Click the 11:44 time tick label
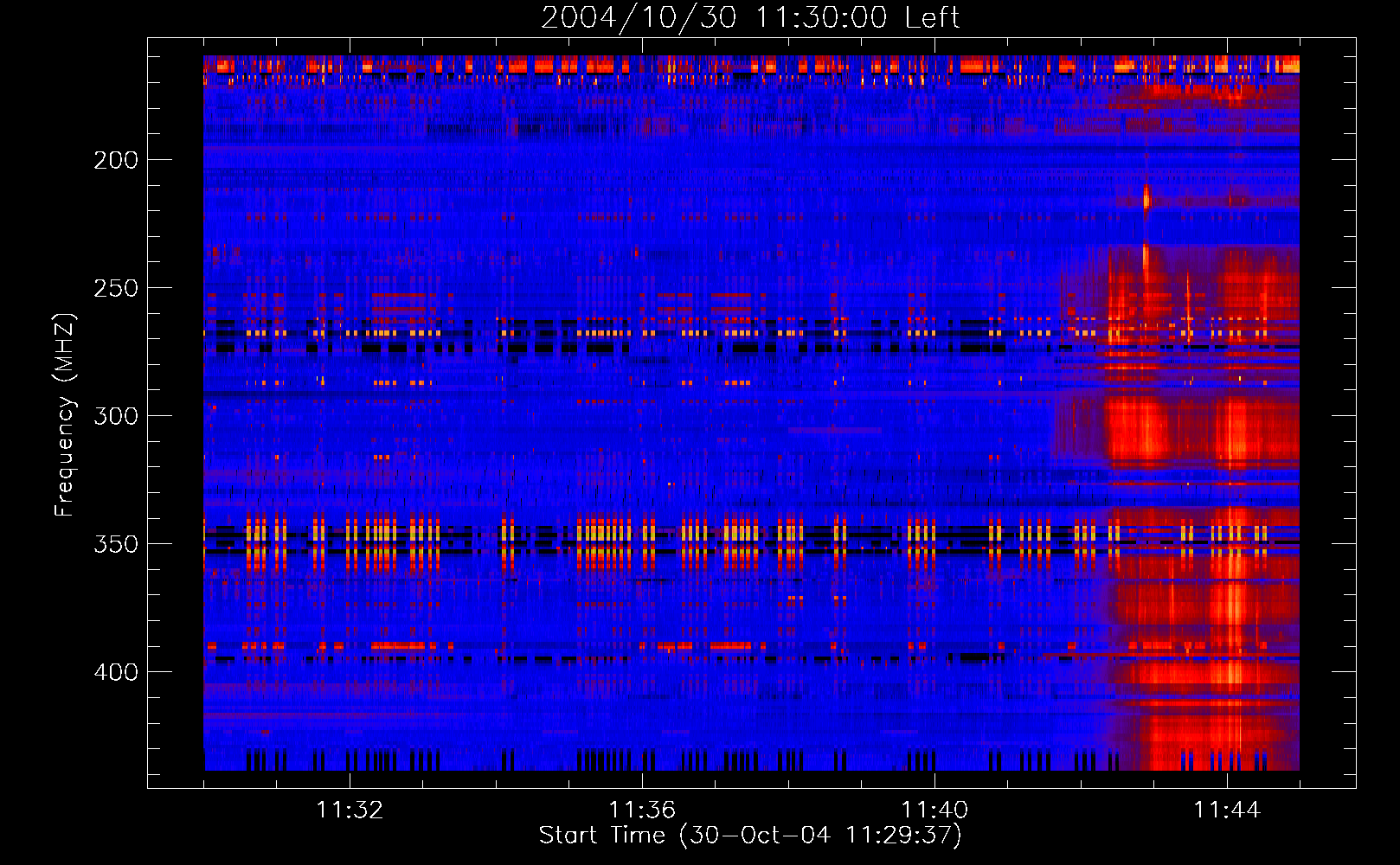Screen dimensions: 1400x865 [x=1227, y=810]
